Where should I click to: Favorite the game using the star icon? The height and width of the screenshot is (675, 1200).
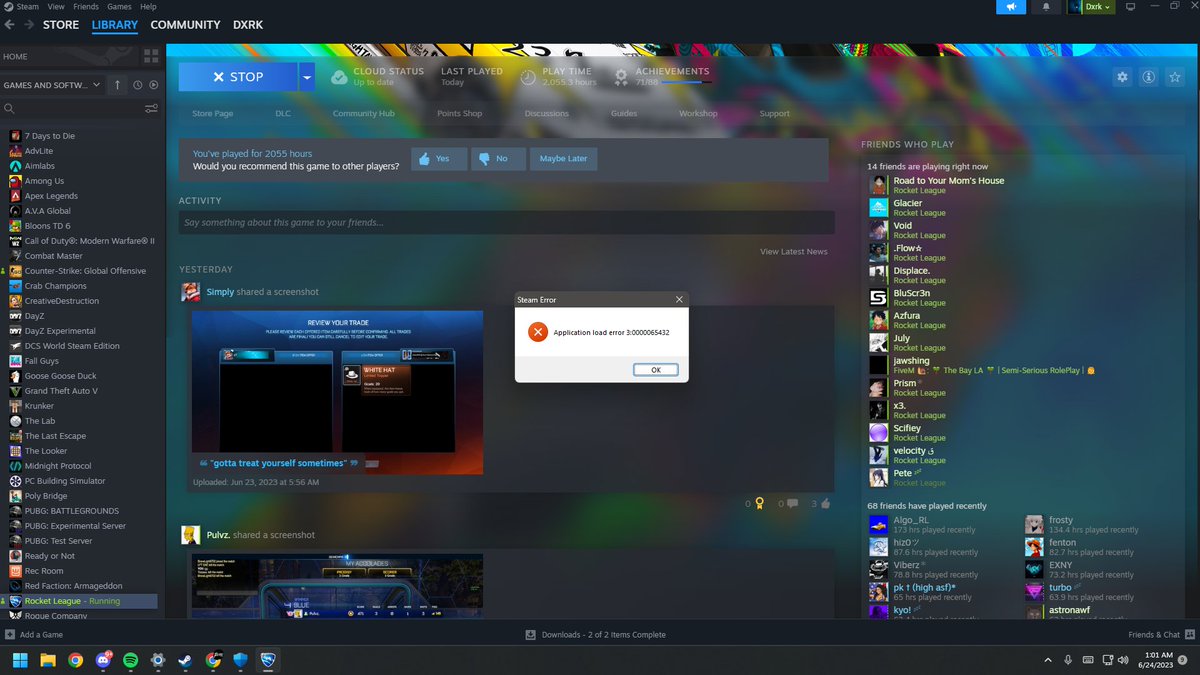(x=1175, y=77)
